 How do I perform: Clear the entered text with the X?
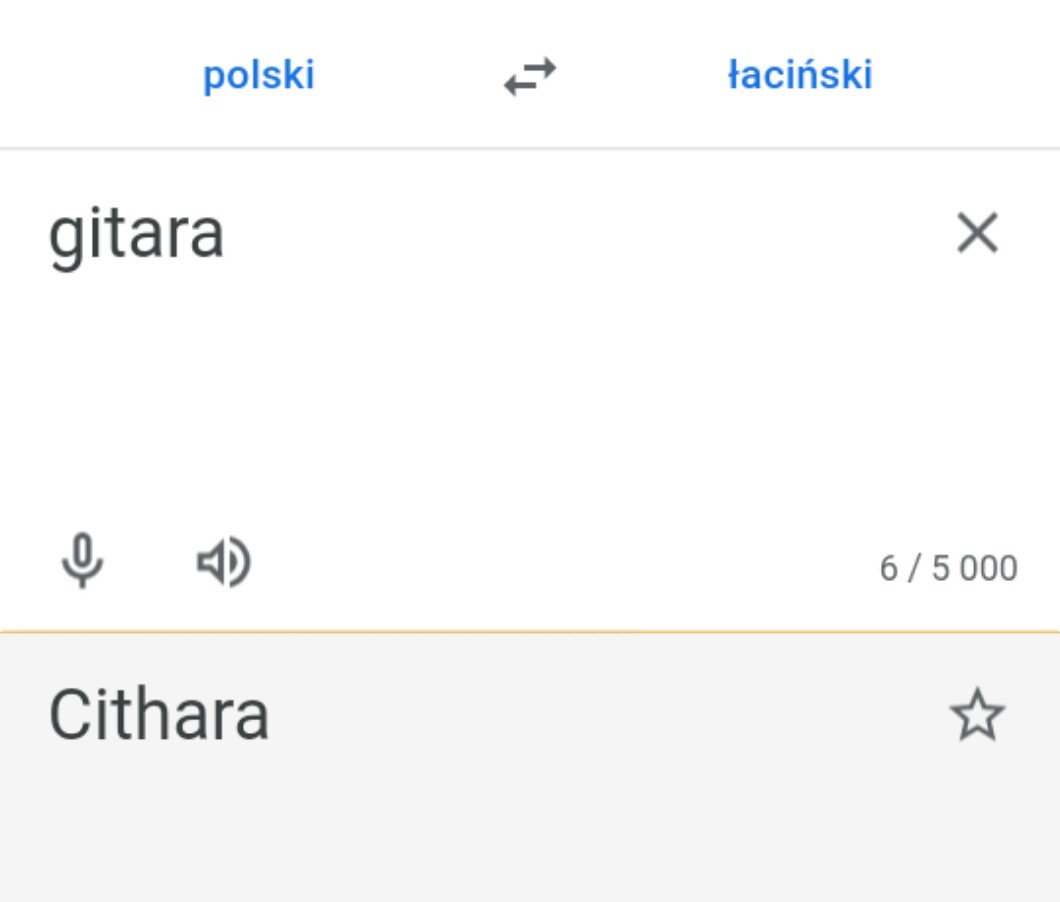977,234
